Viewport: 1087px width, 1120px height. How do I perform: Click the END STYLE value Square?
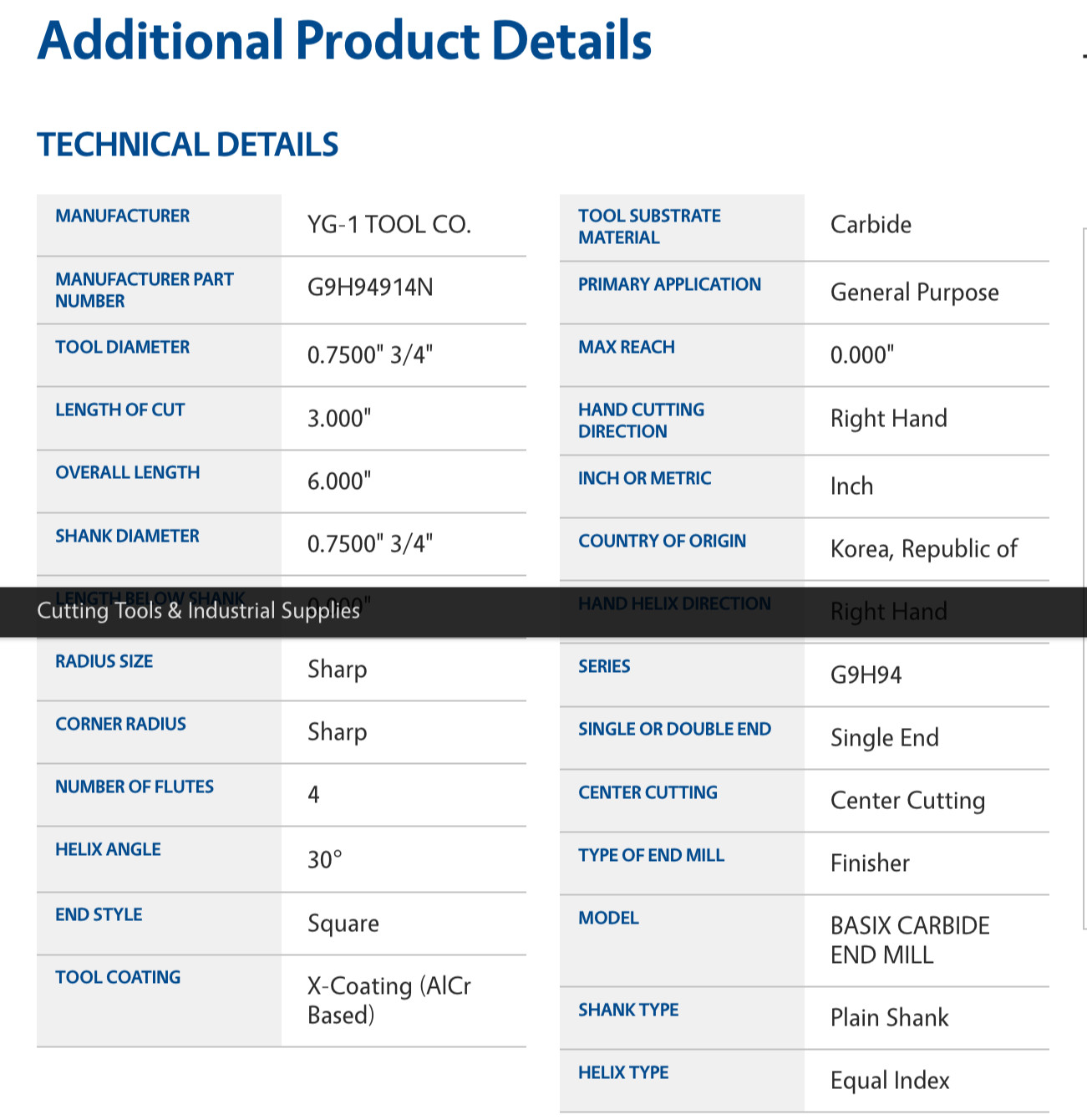click(343, 924)
